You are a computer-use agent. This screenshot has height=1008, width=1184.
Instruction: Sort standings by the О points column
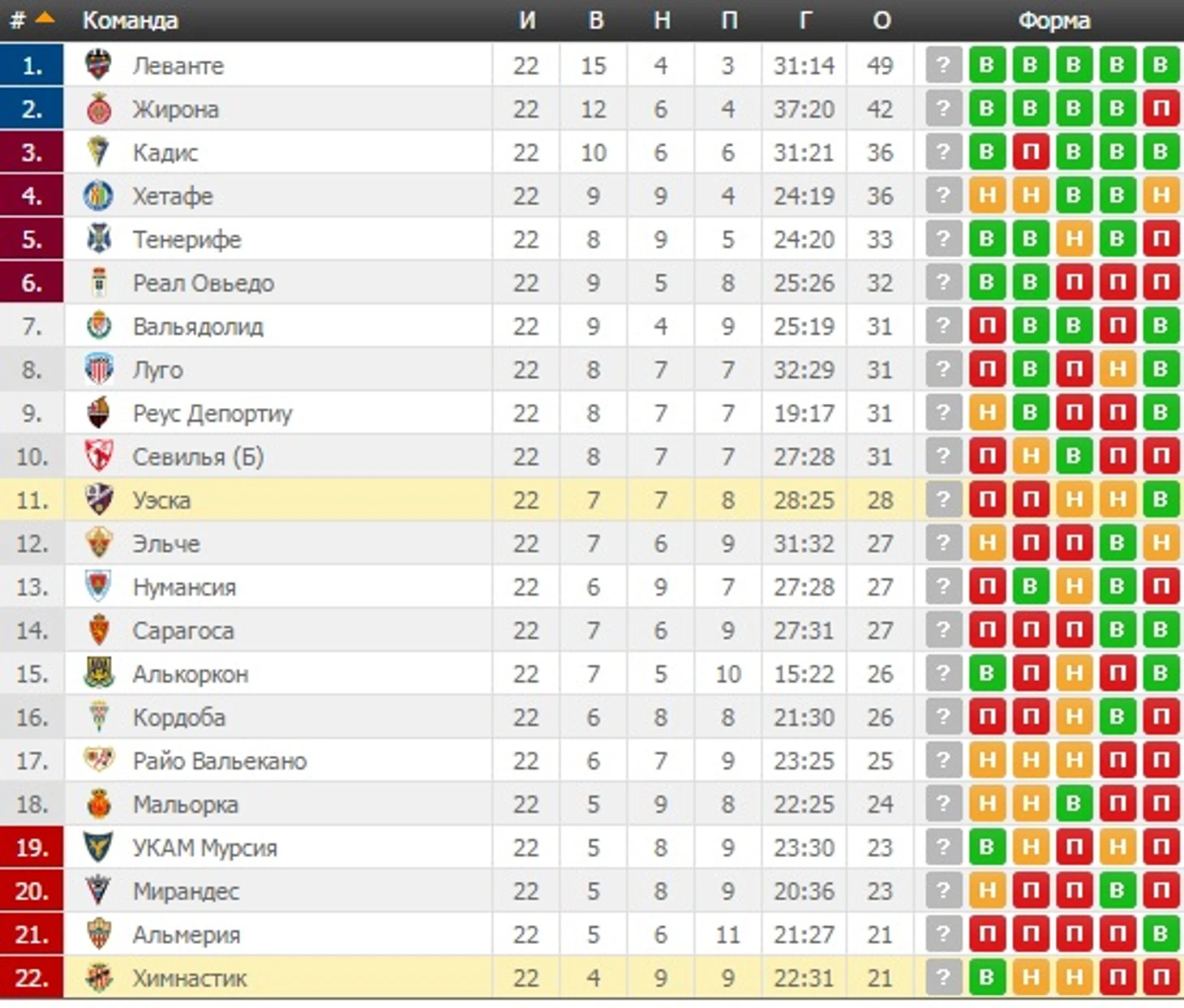click(x=882, y=20)
